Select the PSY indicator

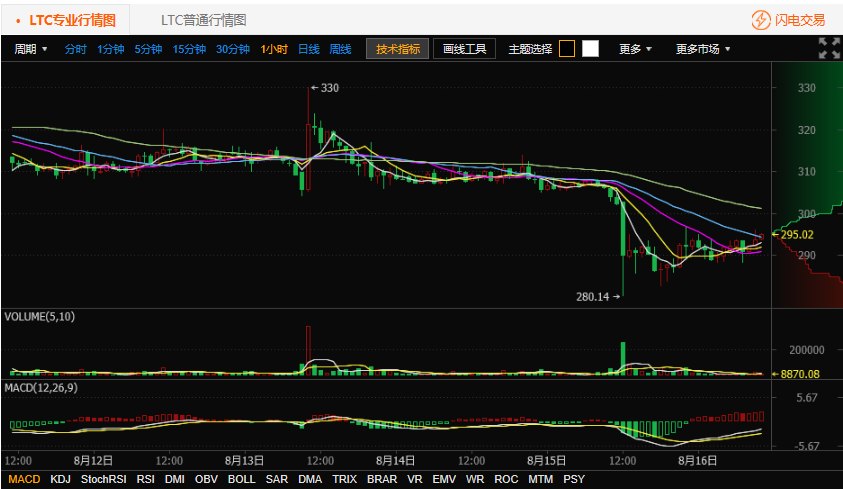(x=574, y=479)
